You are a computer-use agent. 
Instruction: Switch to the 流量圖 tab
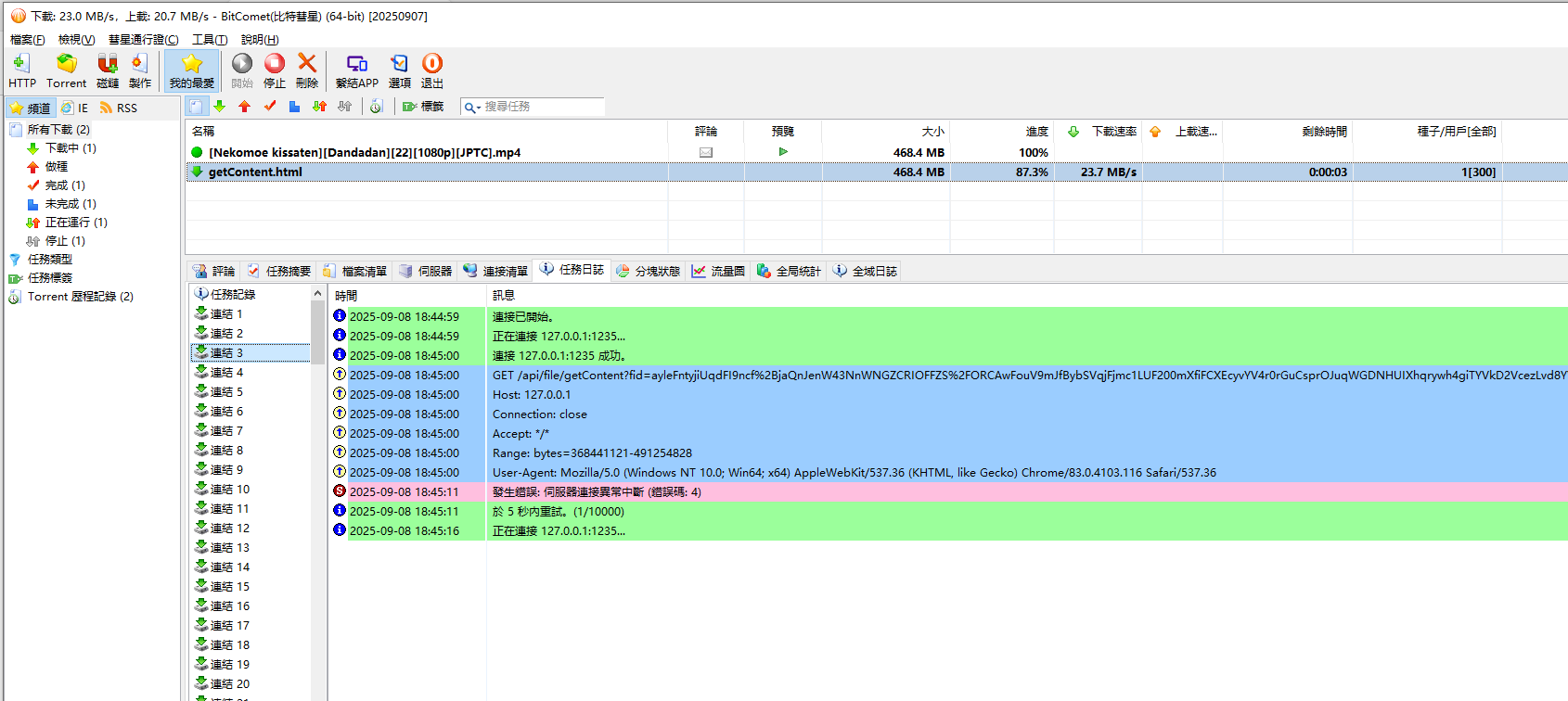click(719, 271)
